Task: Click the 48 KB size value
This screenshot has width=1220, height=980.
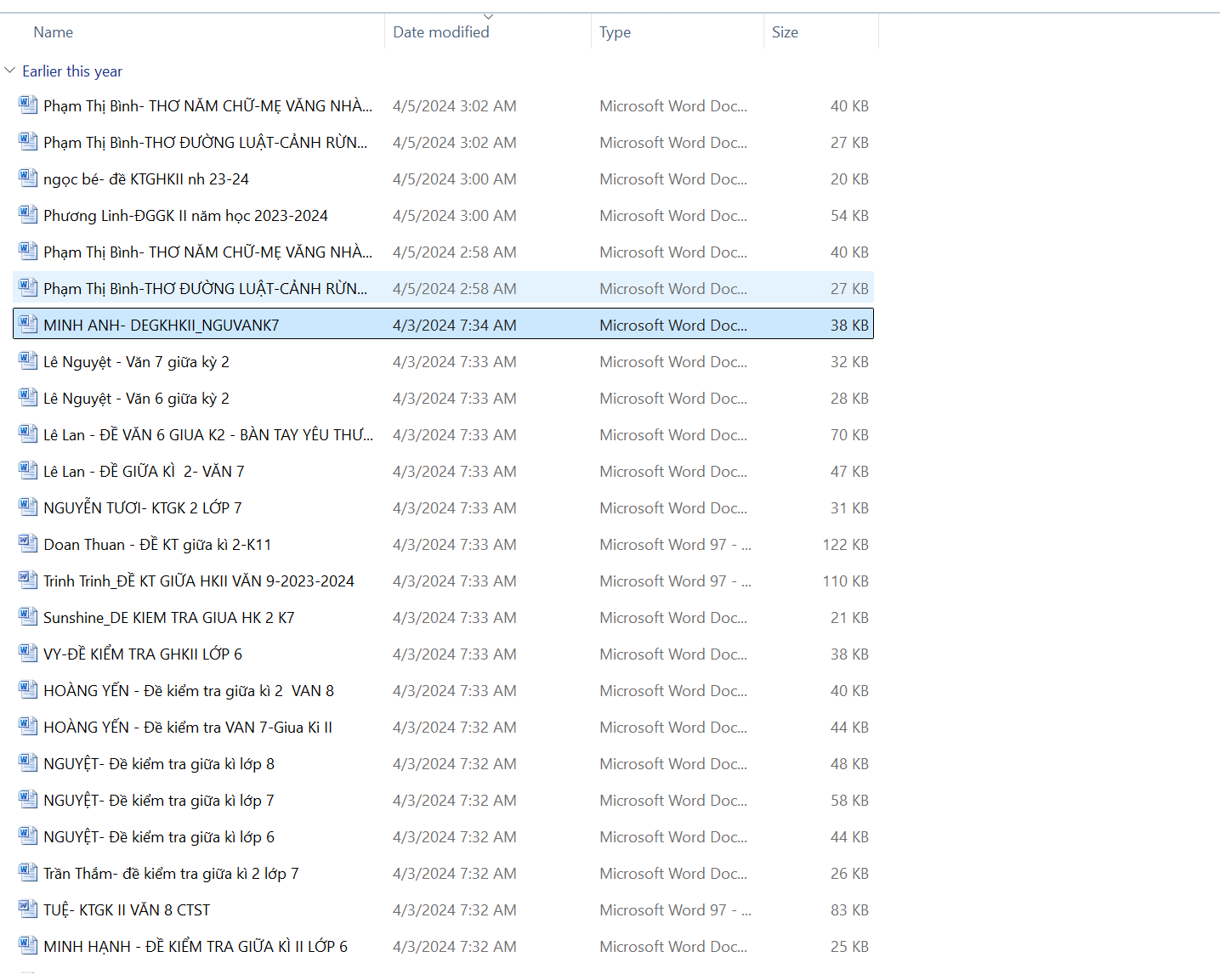Action: [849, 764]
